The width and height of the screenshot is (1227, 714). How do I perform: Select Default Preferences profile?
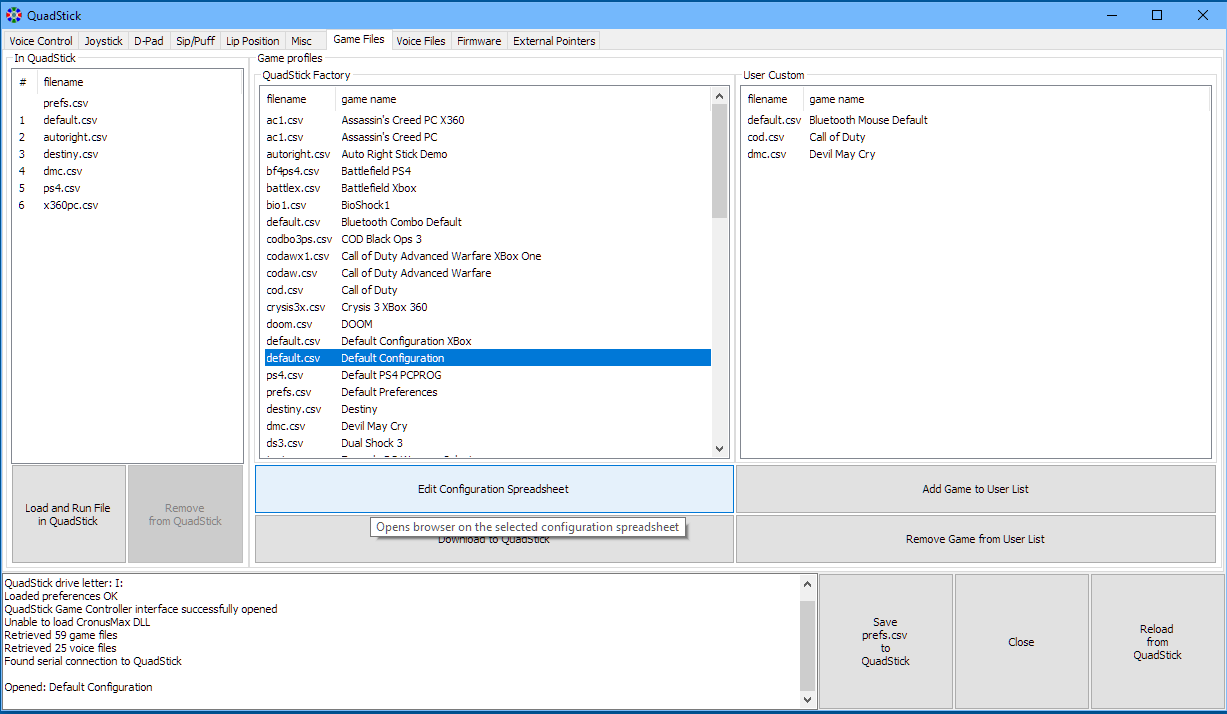pos(487,392)
